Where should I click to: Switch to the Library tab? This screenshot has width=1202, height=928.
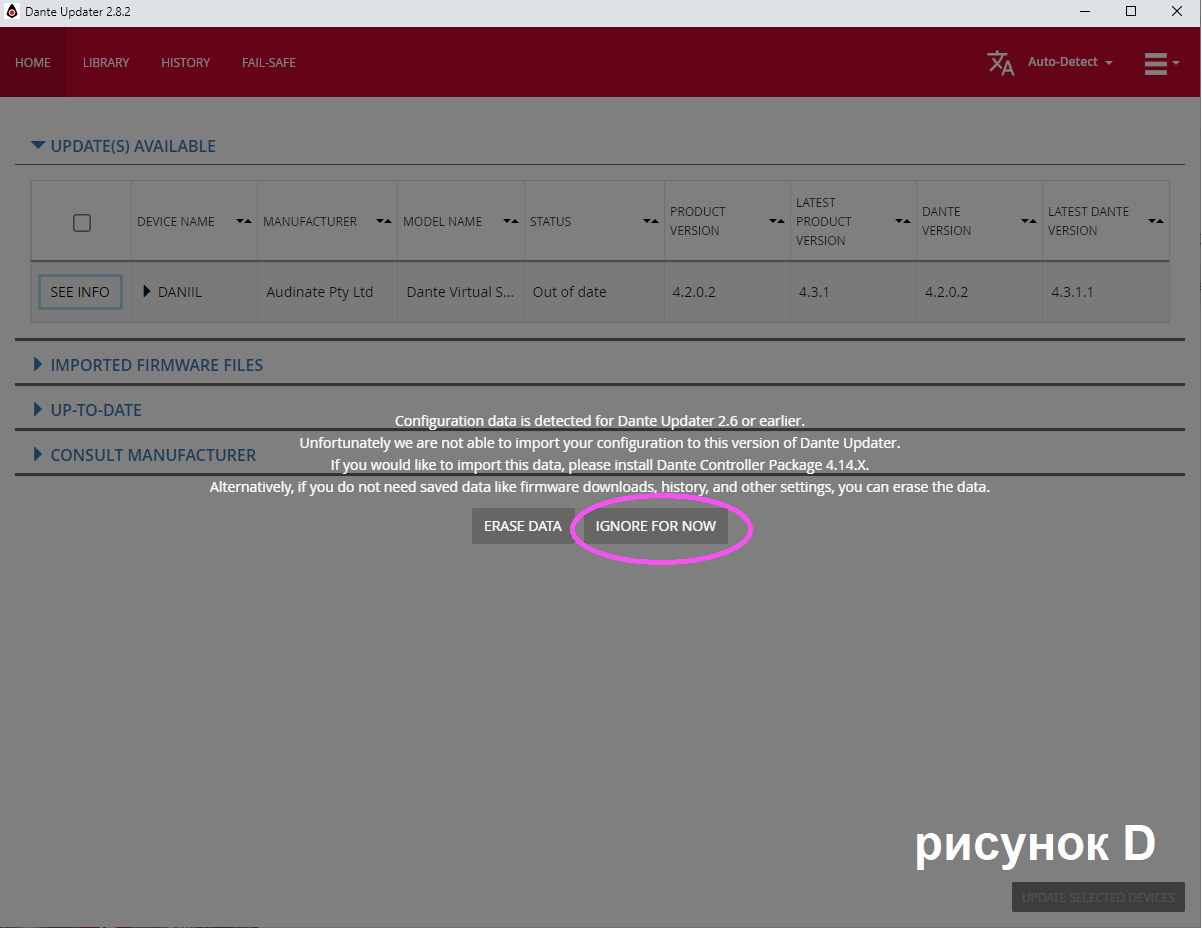[x=106, y=62]
